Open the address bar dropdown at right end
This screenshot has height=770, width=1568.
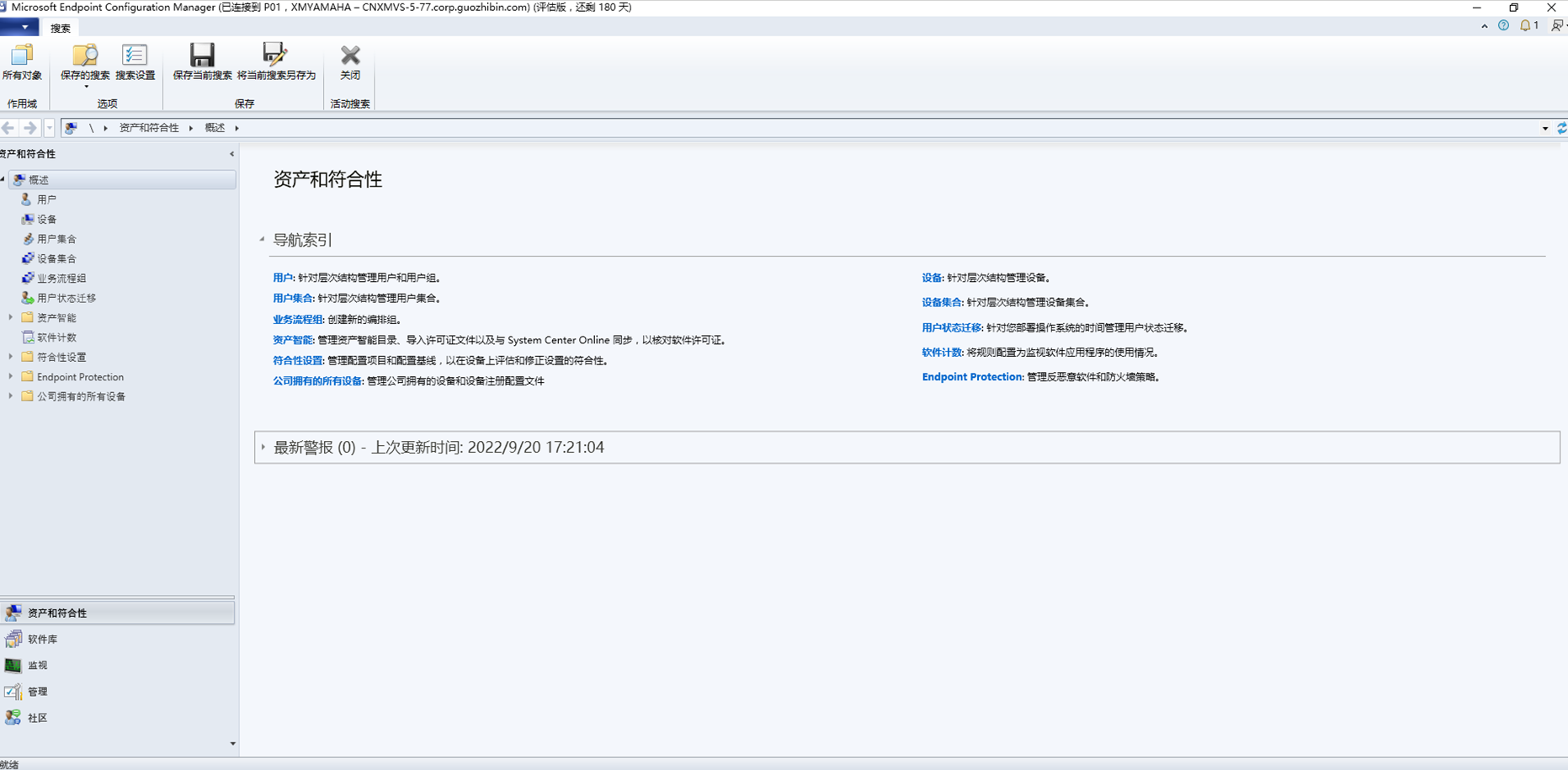1545,129
